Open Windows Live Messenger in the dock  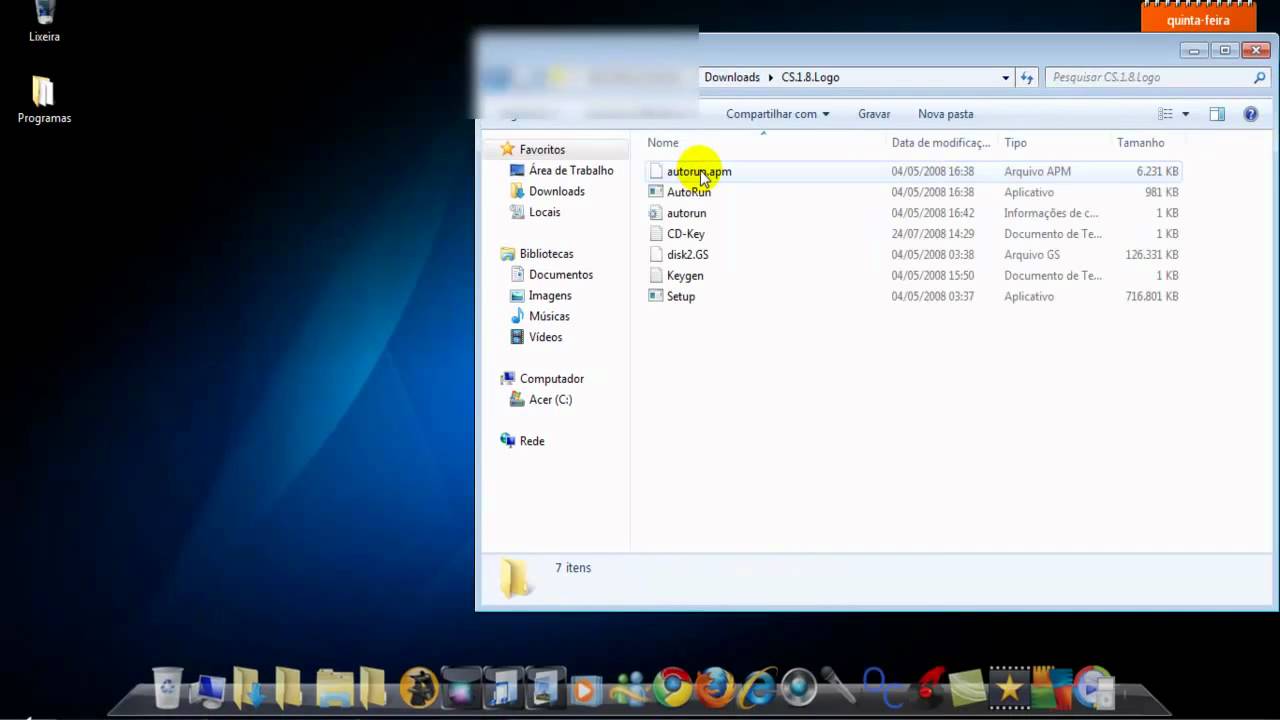[628, 688]
